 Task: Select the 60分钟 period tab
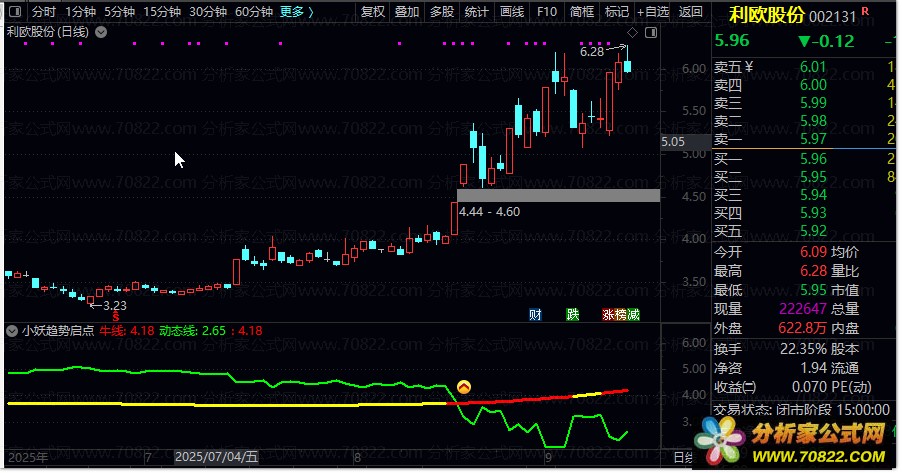point(254,12)
